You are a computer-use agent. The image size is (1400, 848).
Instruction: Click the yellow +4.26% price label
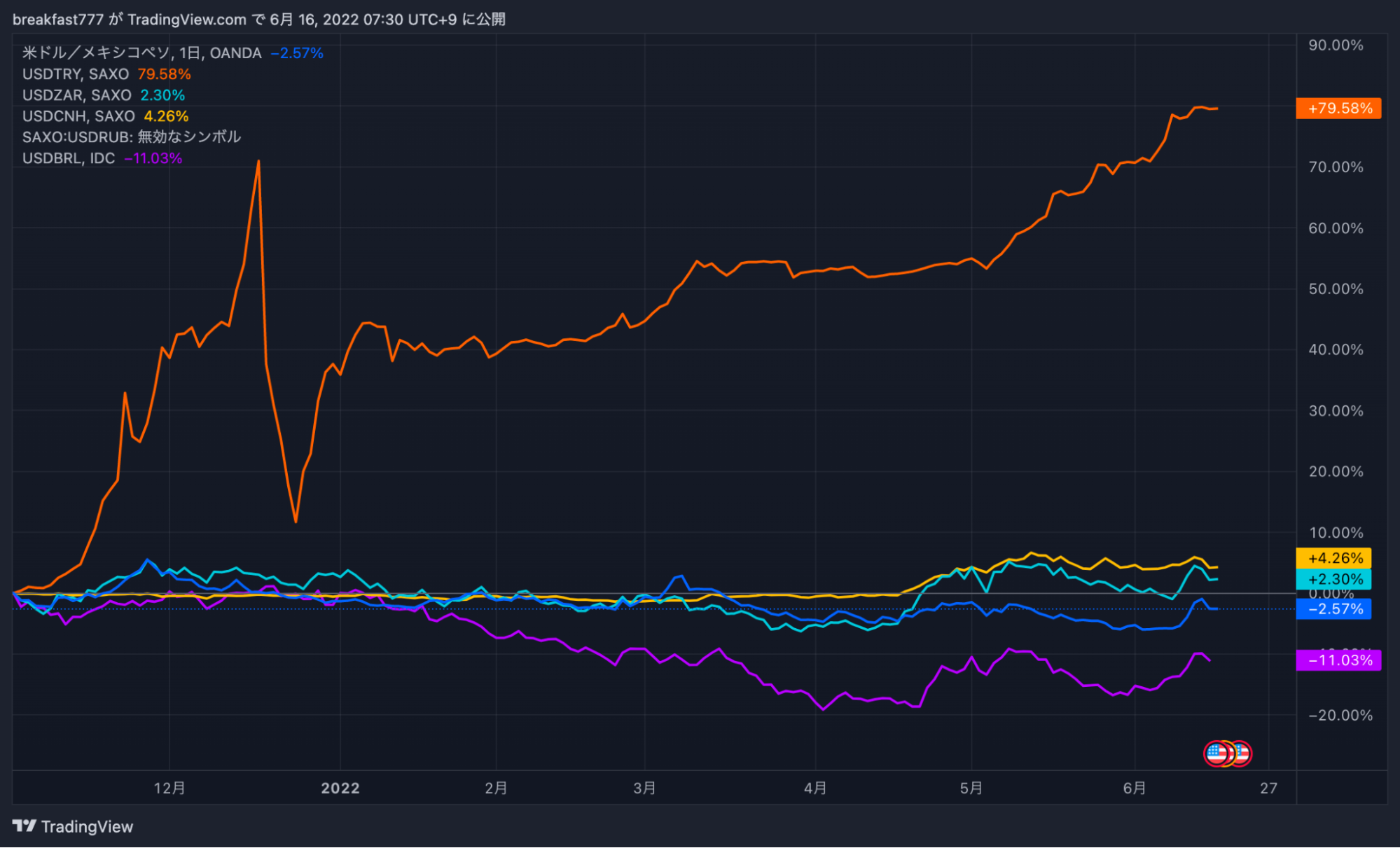pos(1333,558)
